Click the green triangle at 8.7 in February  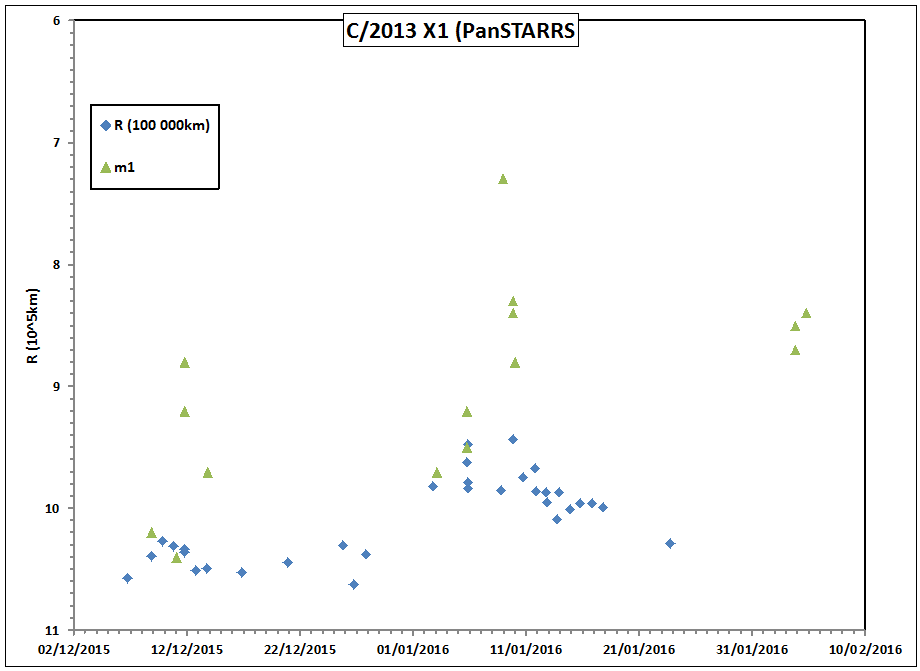coord(796,350)
